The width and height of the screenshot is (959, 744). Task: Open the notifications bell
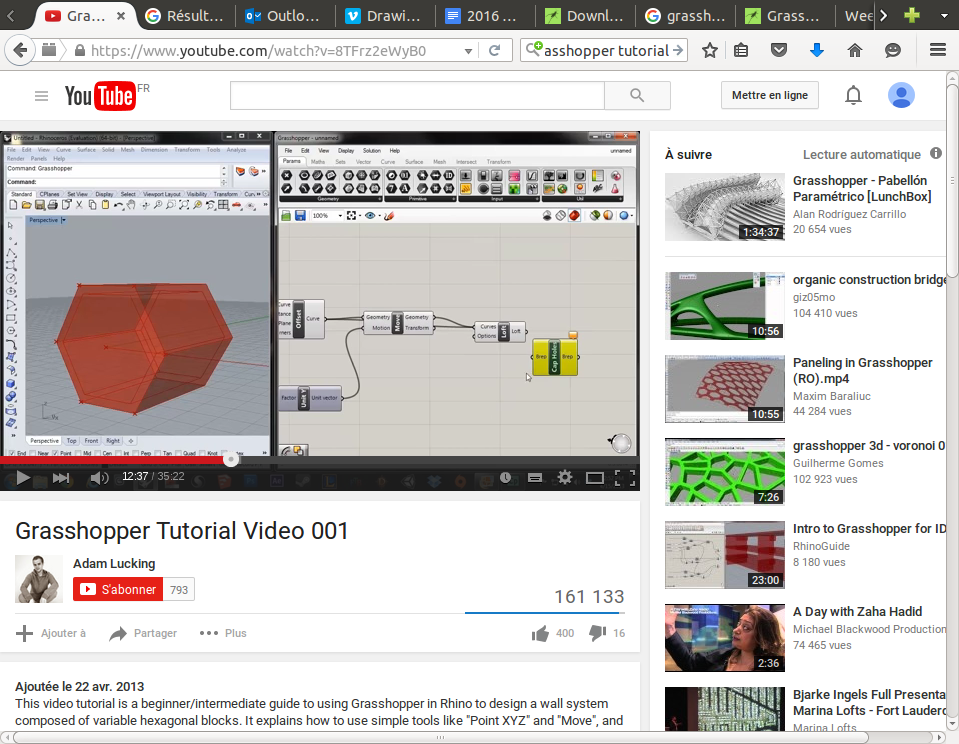click(x=853, y=95)
